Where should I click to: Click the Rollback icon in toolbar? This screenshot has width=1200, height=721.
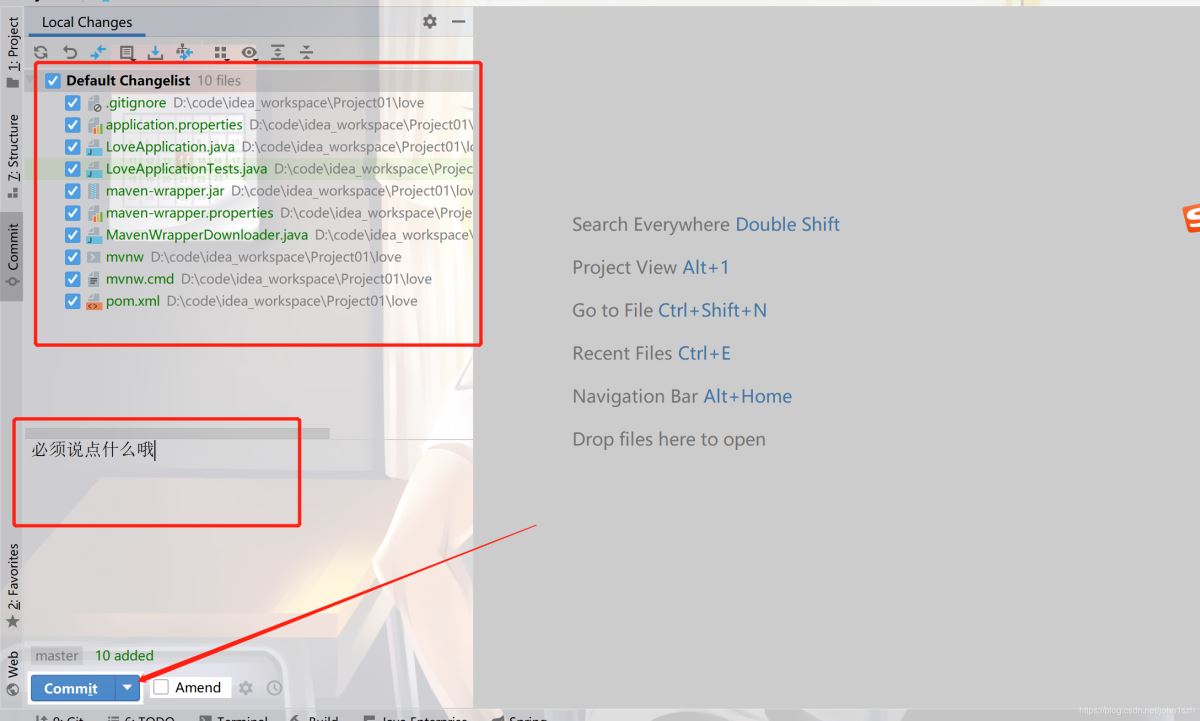click(69, 52)
